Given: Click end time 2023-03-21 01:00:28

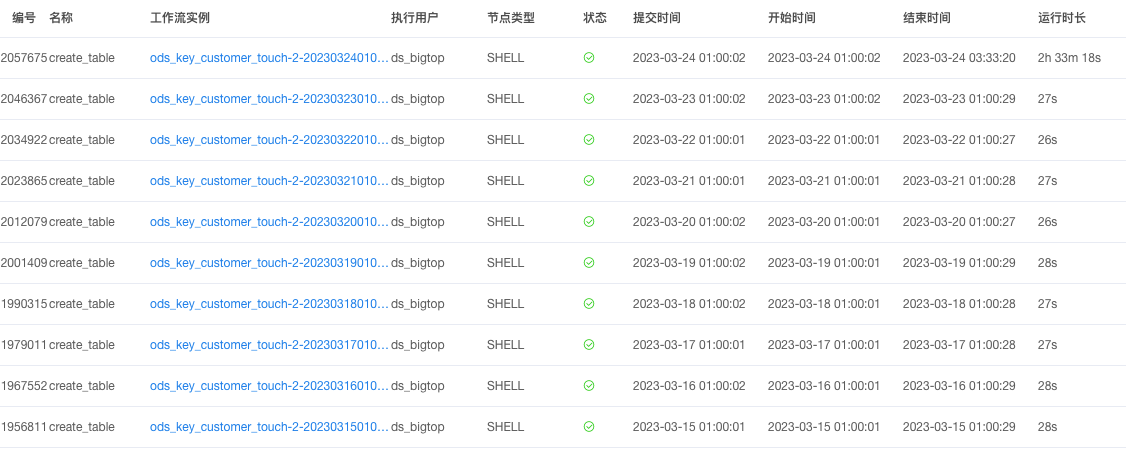Looking at the screenshot, I should [959, 181].
